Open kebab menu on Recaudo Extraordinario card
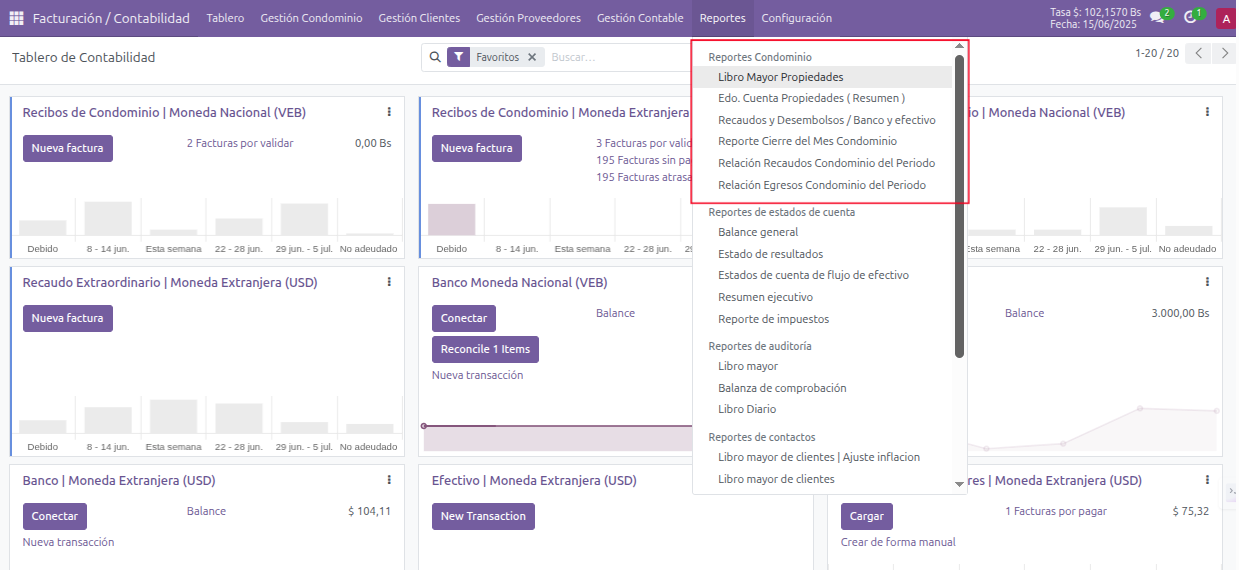The image size is (1239, 570). [x=389, y=282]
